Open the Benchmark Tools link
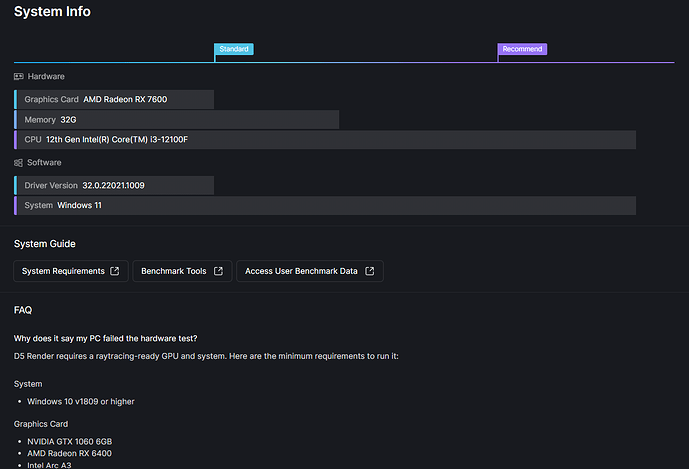The width and height of the screenshot is (689, 469). (182, 271)
